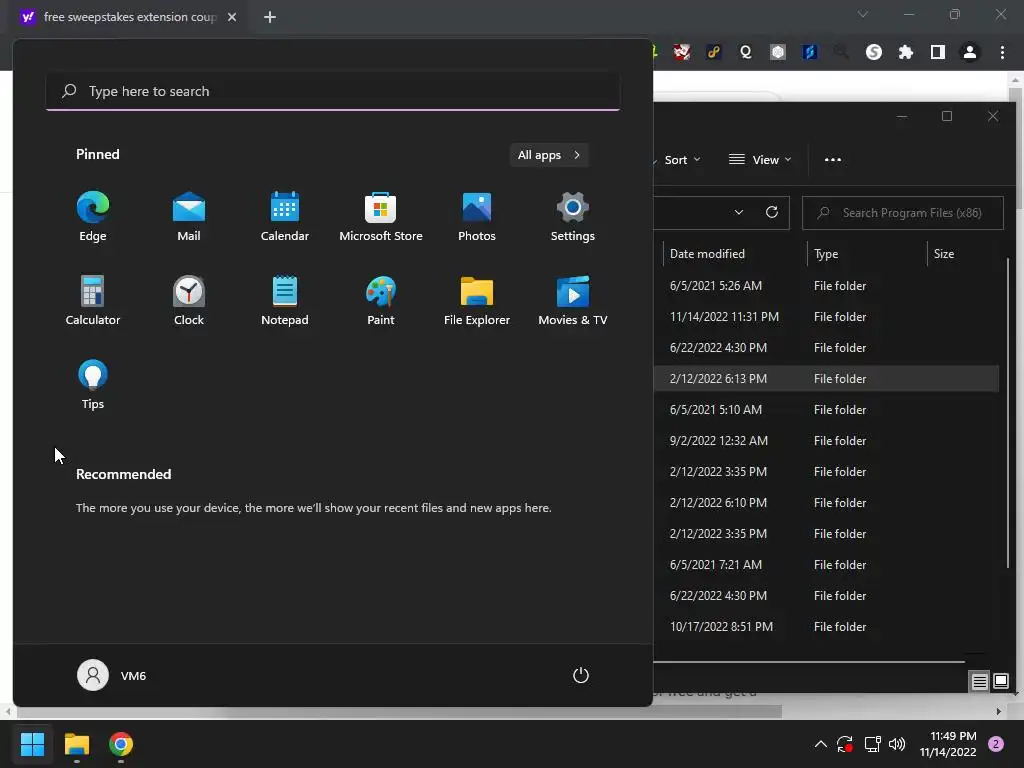Click the gray hexagon extension icon
This screenshot has height=768, width=1024.
tap(777, 52)
